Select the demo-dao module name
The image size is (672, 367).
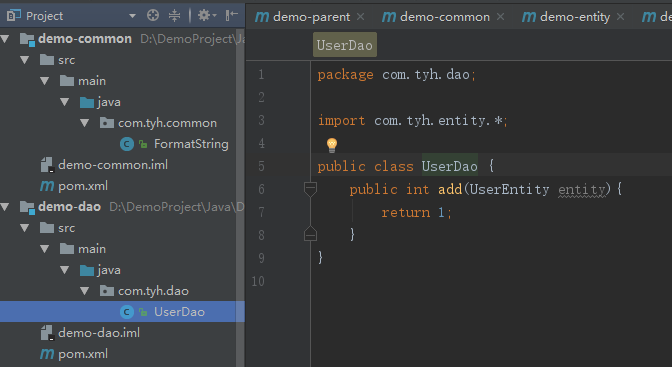[69, 207]
